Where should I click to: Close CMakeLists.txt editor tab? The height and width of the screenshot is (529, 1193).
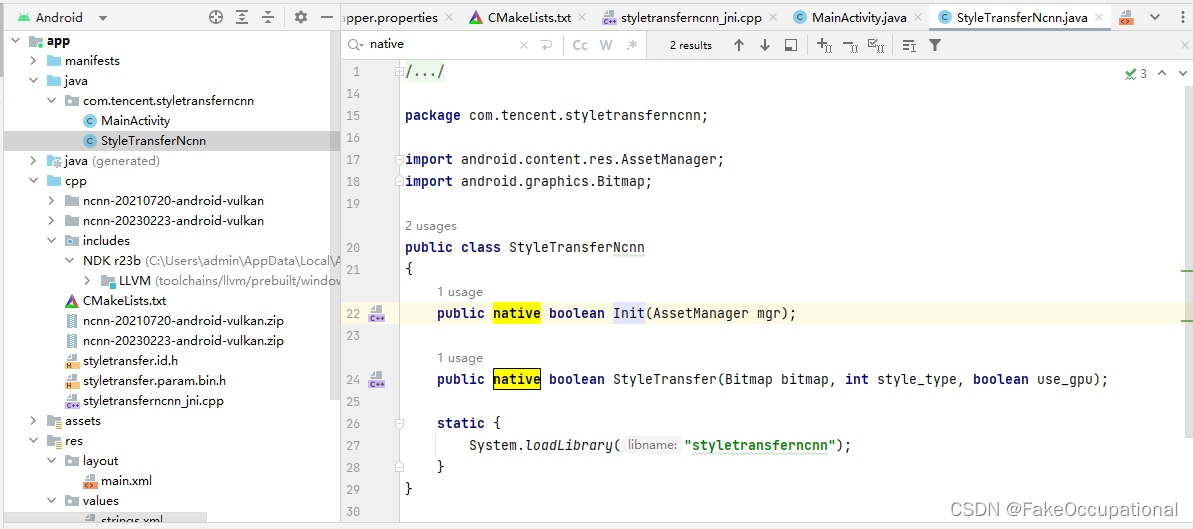coord(581,18)
